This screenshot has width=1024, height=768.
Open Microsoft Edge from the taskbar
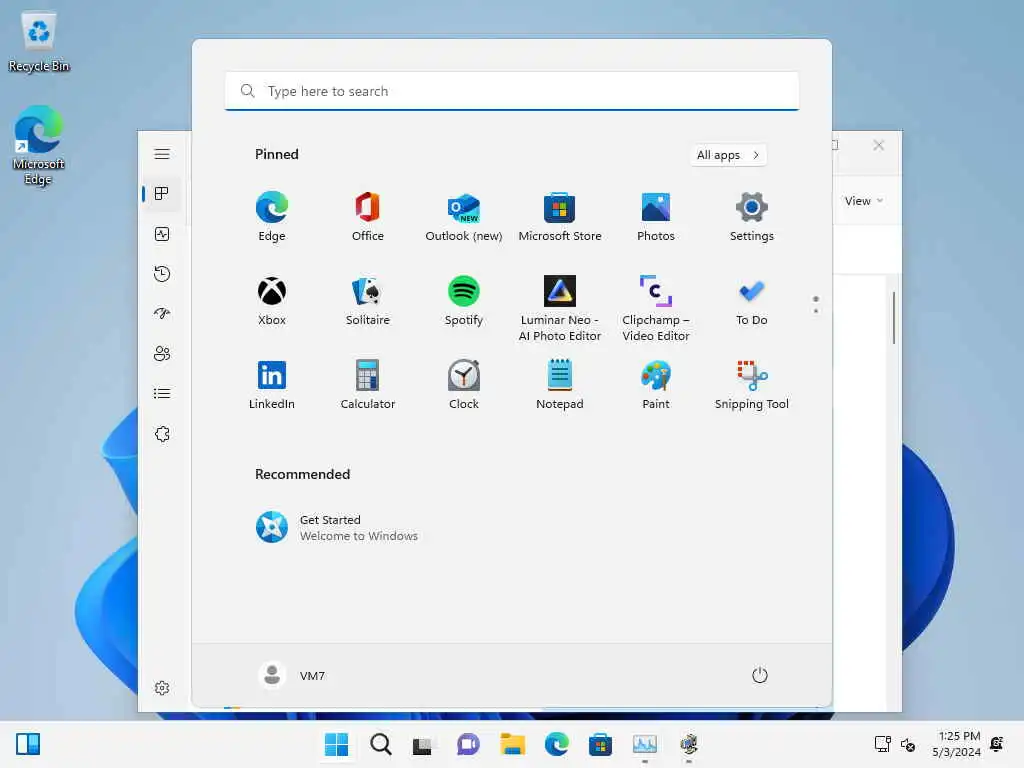pos(556,744)
